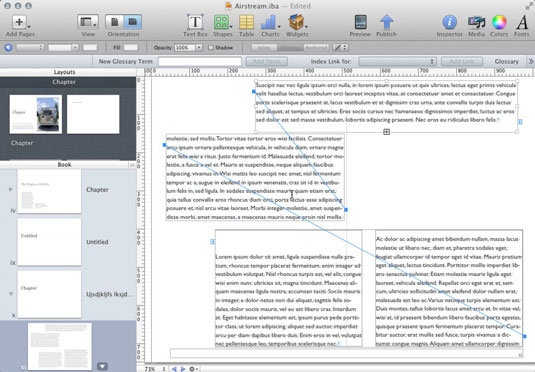
Task: Click the Opacity percentage field
Action: (x=185, y=48)
